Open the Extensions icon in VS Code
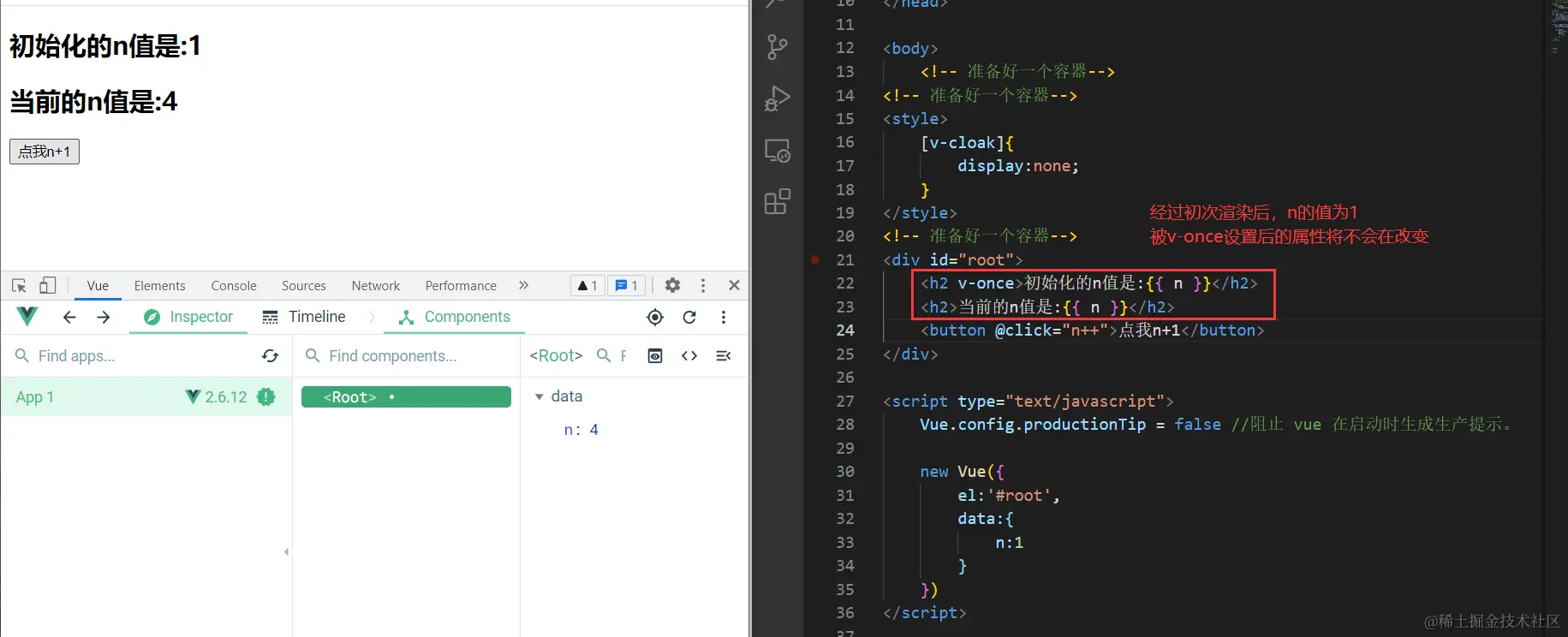This screenshot has width=1568, height=637. pyautogui.click(x=778, y=202)
